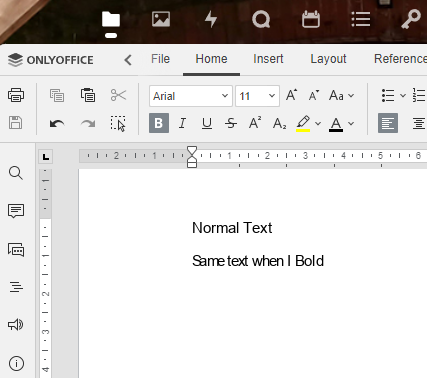Open the Activity lightning bolt icon
This screenshot has width=427, height=378.
point(211,19)
